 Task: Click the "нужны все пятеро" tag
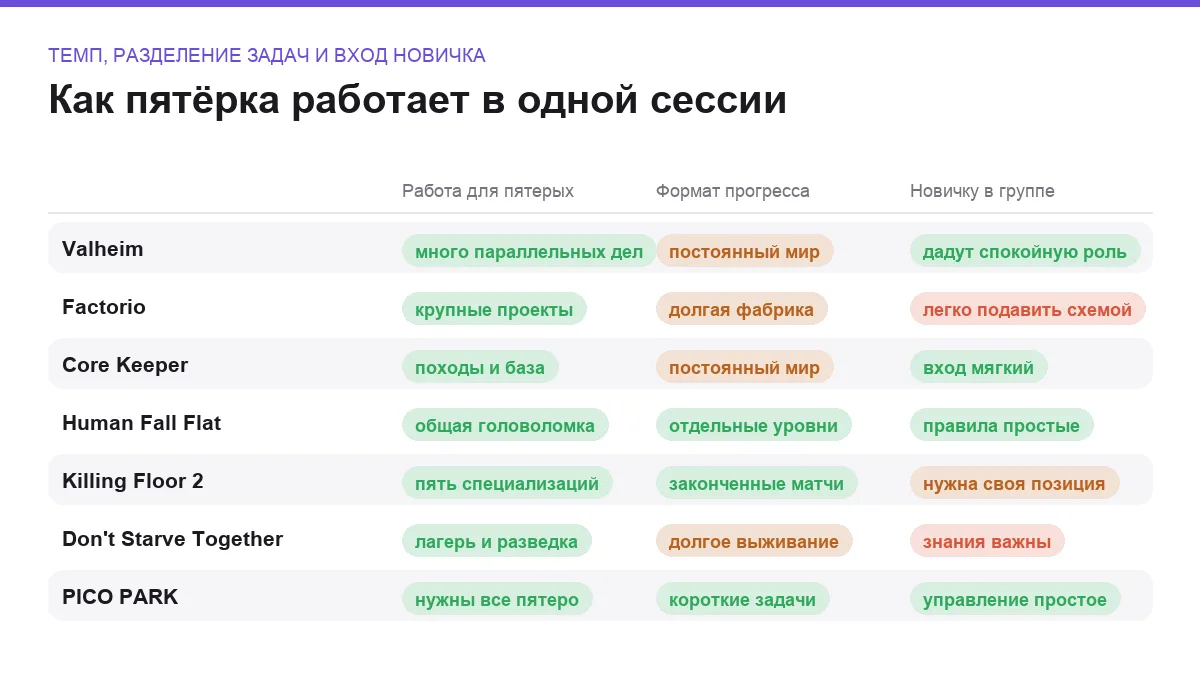click(497, 599)
